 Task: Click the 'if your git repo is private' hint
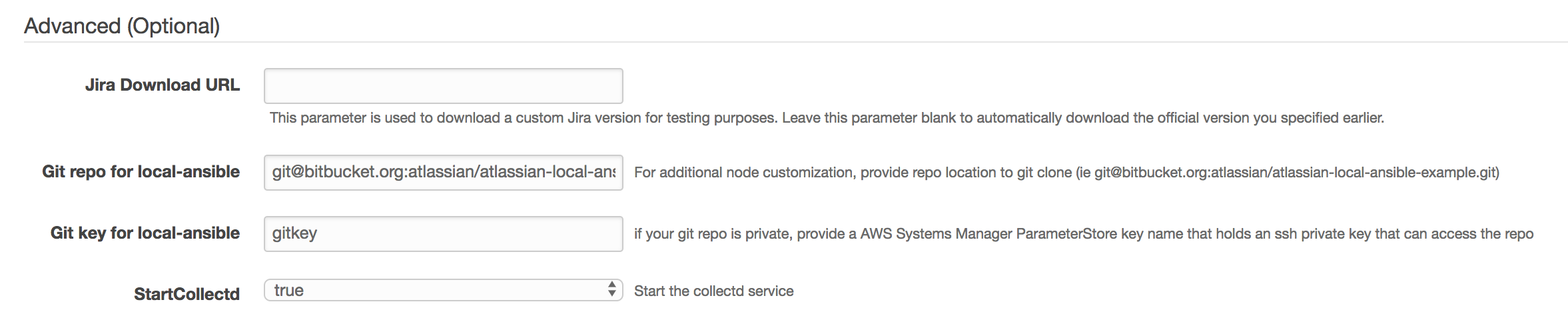coord(713,234)
